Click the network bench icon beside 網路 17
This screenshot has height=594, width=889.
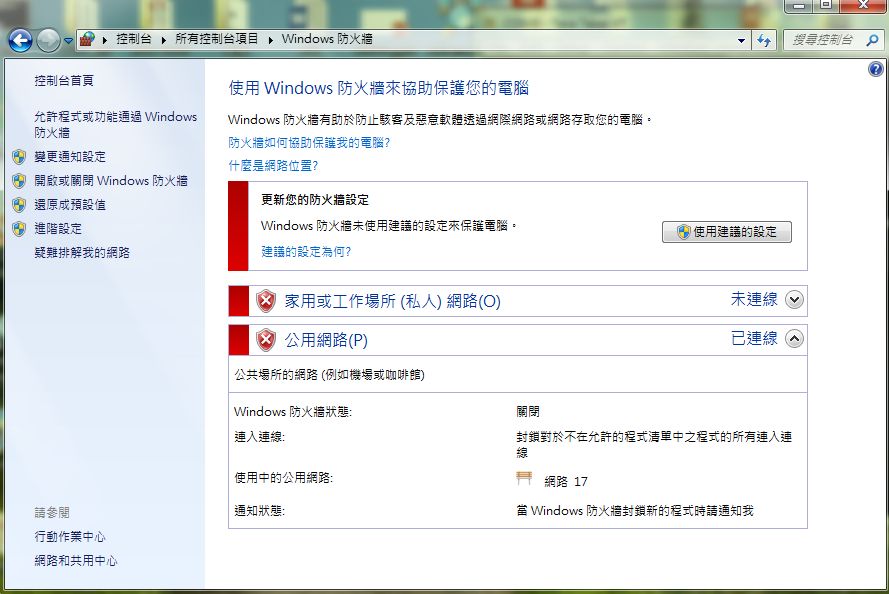pyautogui.click(x=524, y=479)
